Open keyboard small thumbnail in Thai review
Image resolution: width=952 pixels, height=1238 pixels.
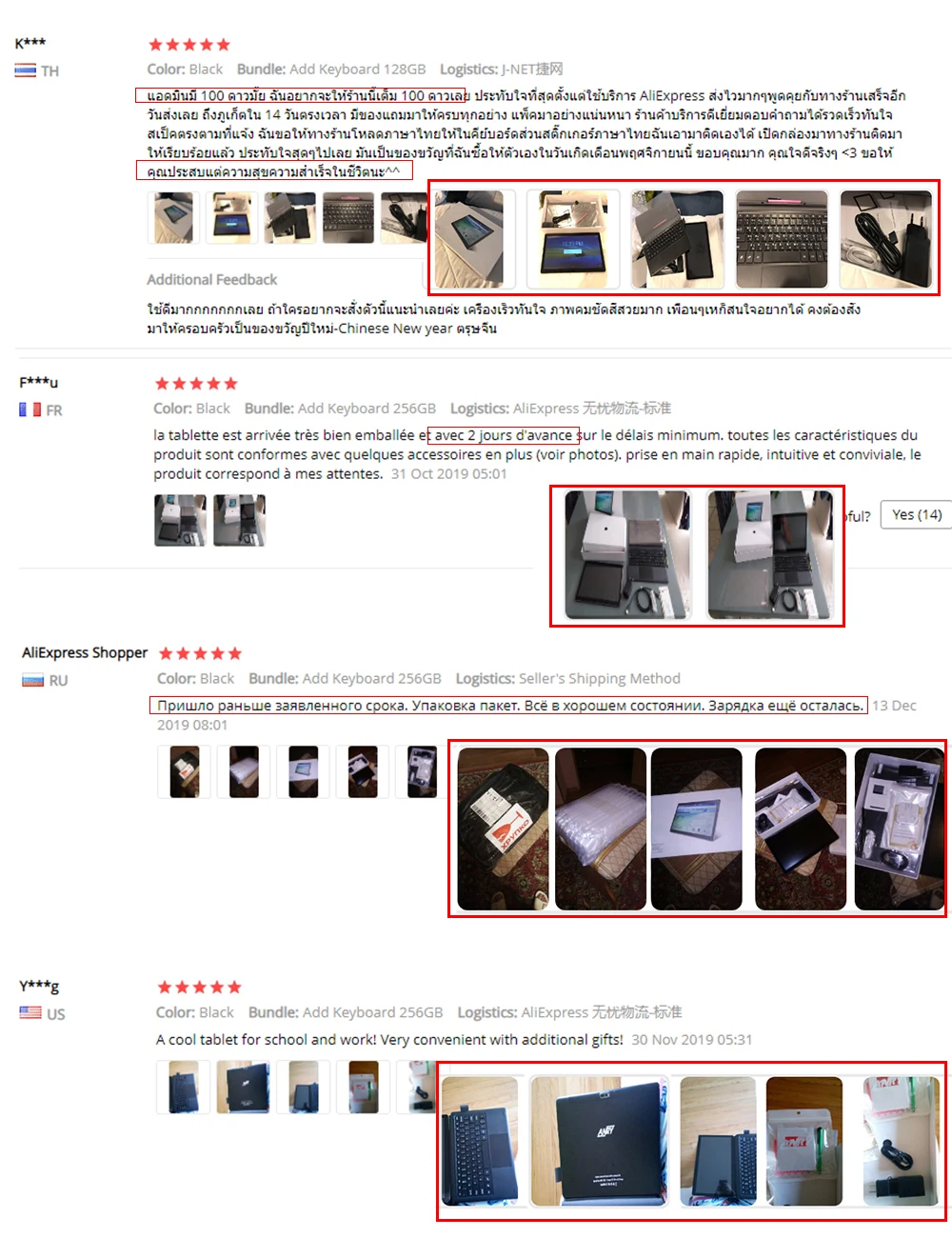(x=348, y=217)
